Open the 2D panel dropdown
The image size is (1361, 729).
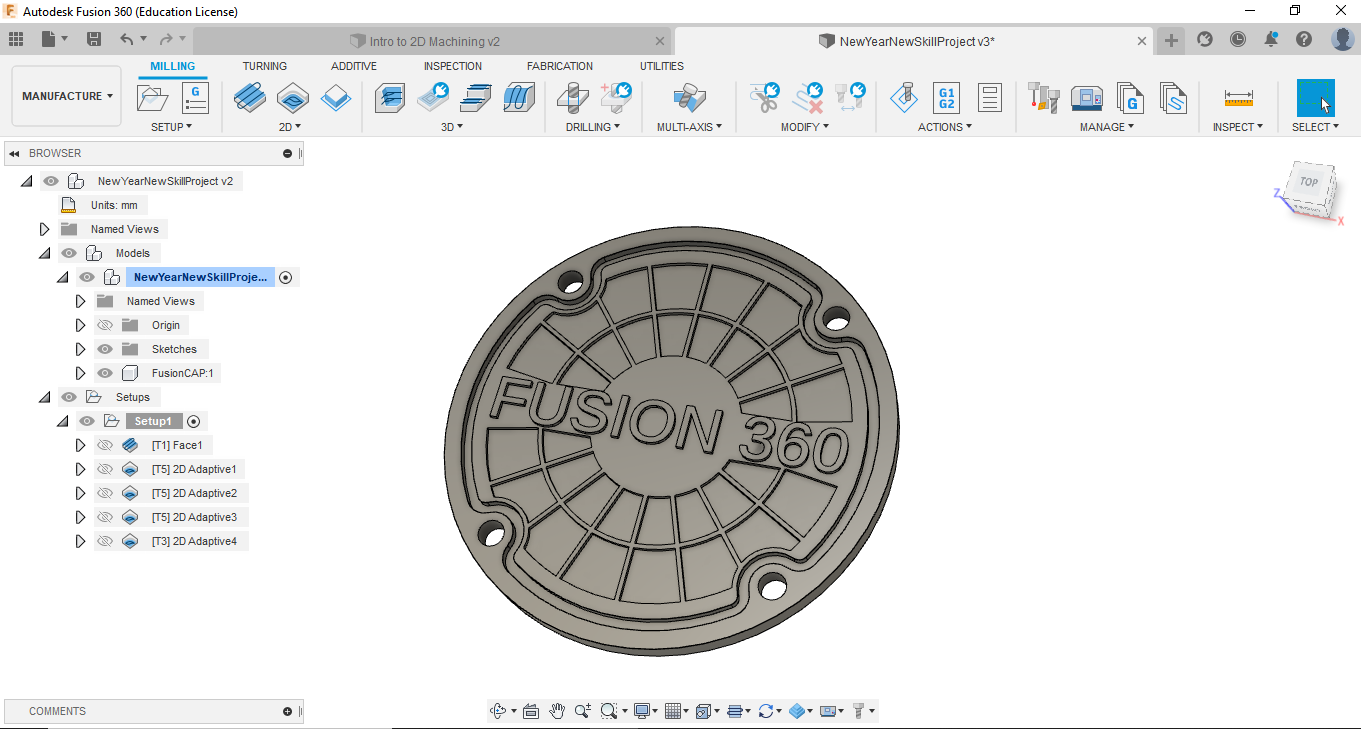(x=290, y=127)
